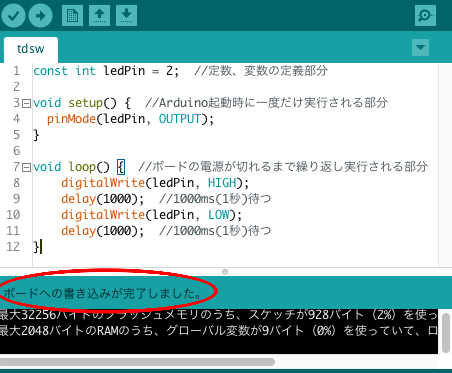Click console line starting 最大32256バイト

219,315
